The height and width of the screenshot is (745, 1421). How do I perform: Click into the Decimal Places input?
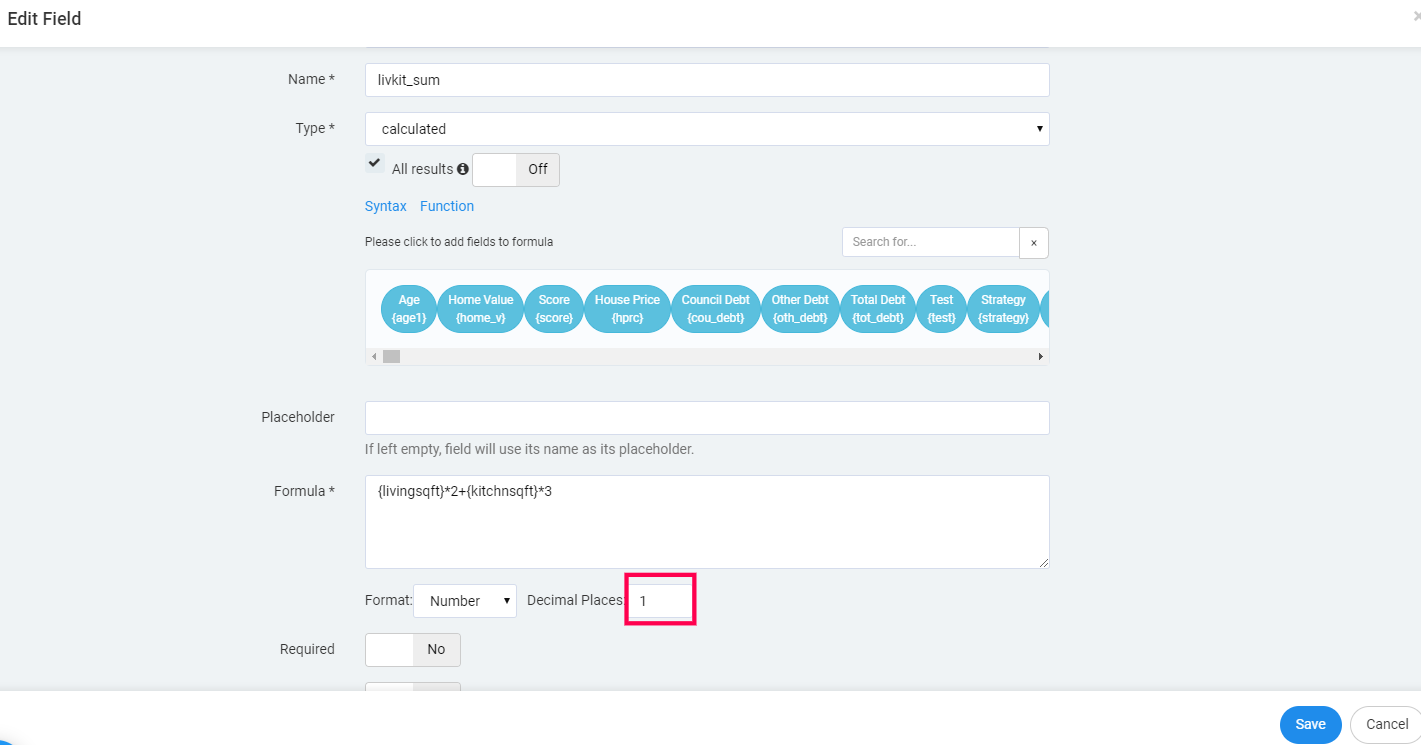(660, 601)
